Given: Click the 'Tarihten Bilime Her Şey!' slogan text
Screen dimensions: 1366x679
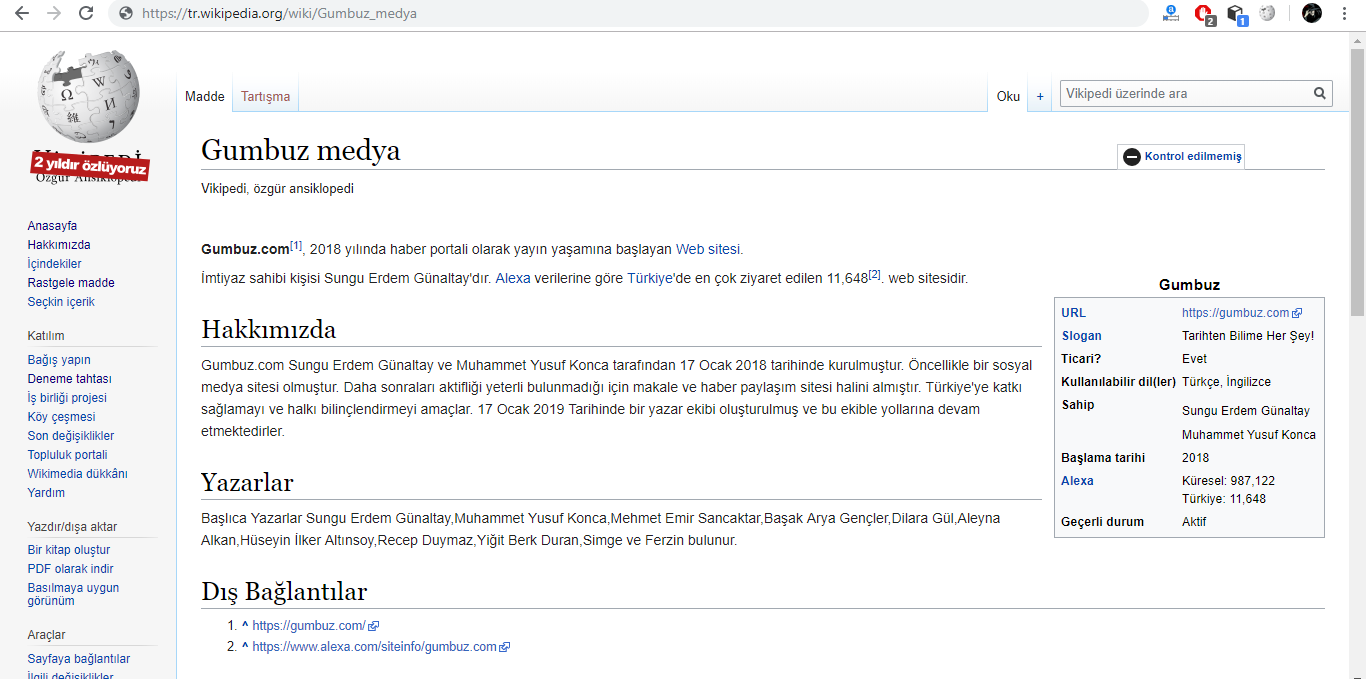Looking at the screenshot, I should (x=1248, y=336).
